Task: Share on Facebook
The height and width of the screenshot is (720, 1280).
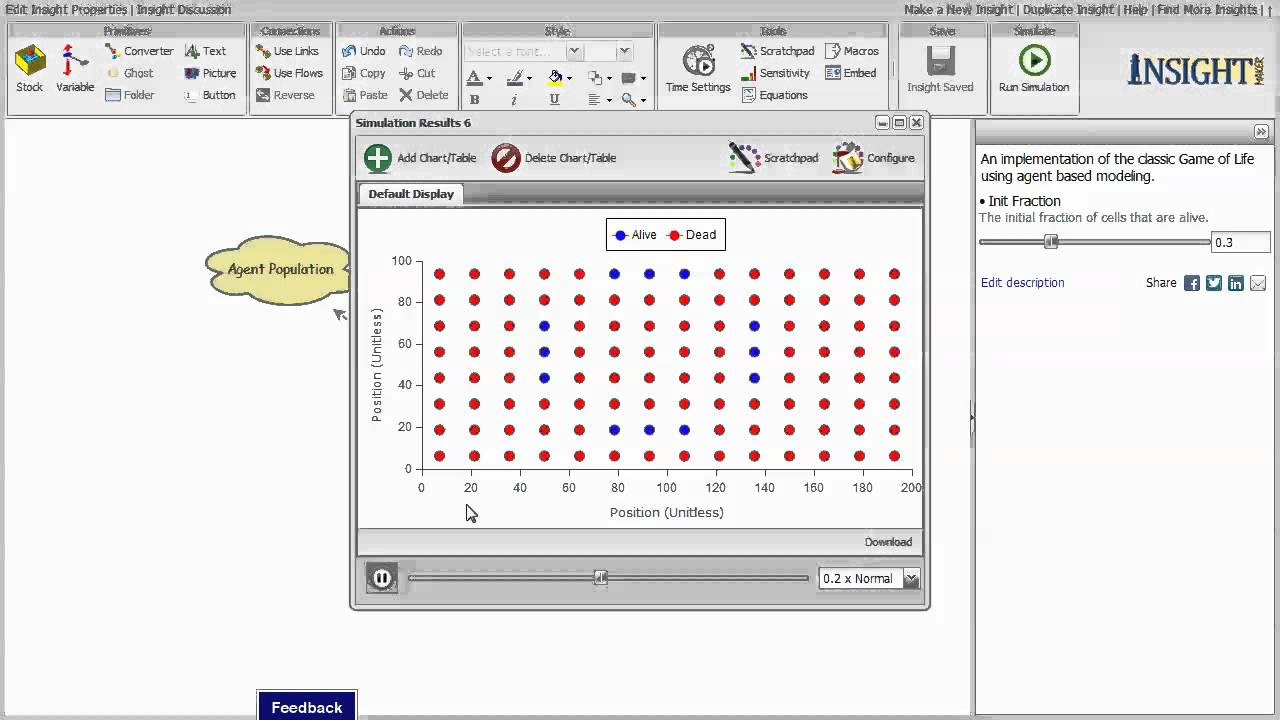Action: pos(1192,283)
